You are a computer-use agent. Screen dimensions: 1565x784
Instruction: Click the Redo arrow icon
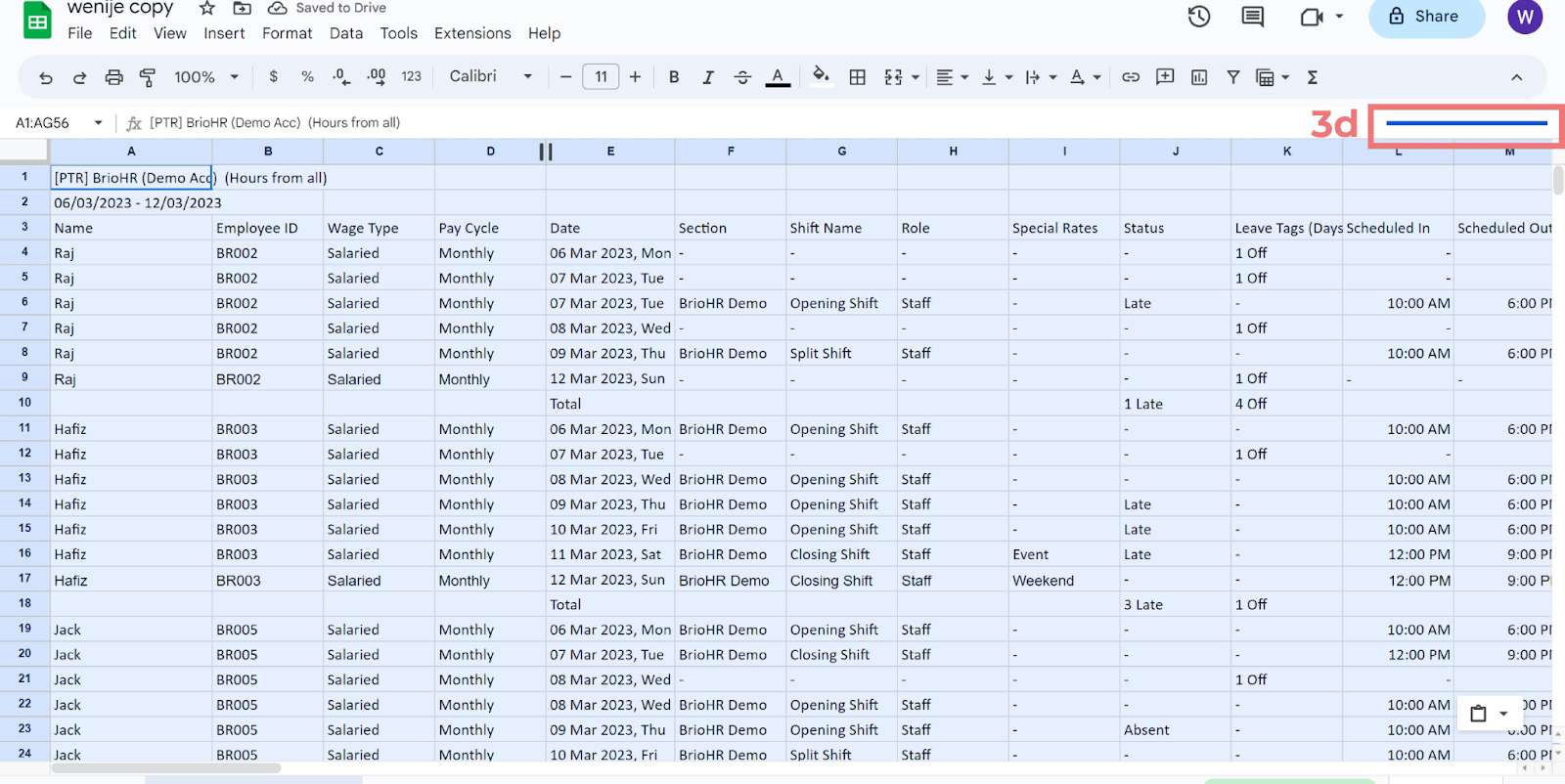[80, 77]
